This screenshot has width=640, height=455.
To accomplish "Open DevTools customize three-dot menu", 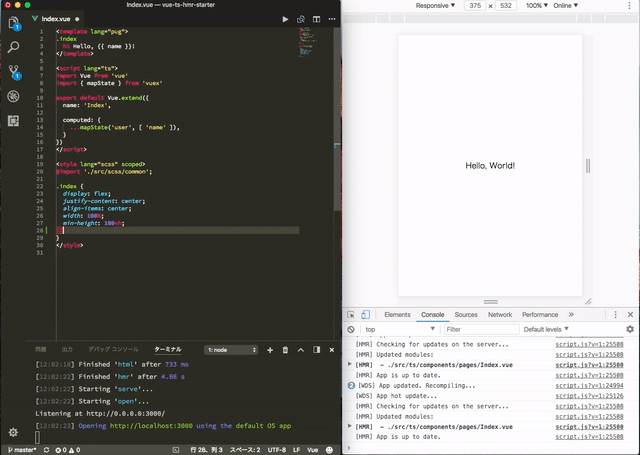I will click(x=616, y=315).
